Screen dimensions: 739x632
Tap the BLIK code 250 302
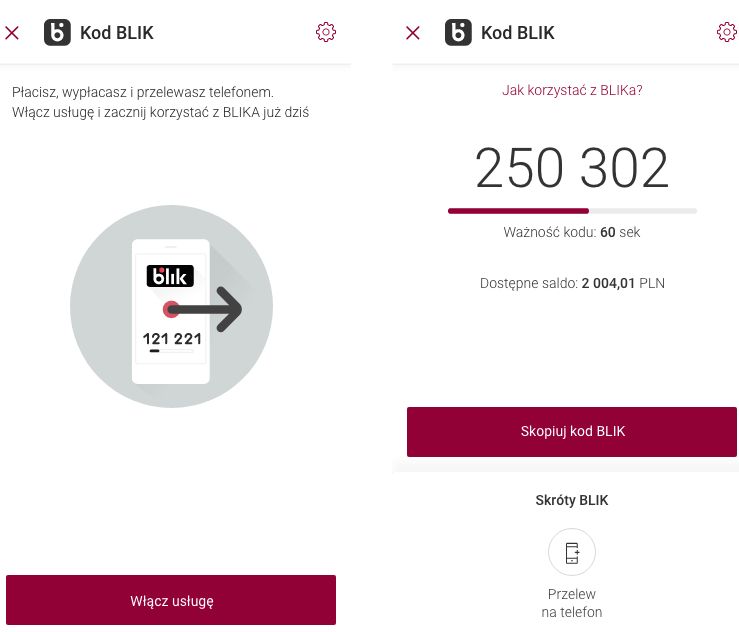(x=572, y=169)
